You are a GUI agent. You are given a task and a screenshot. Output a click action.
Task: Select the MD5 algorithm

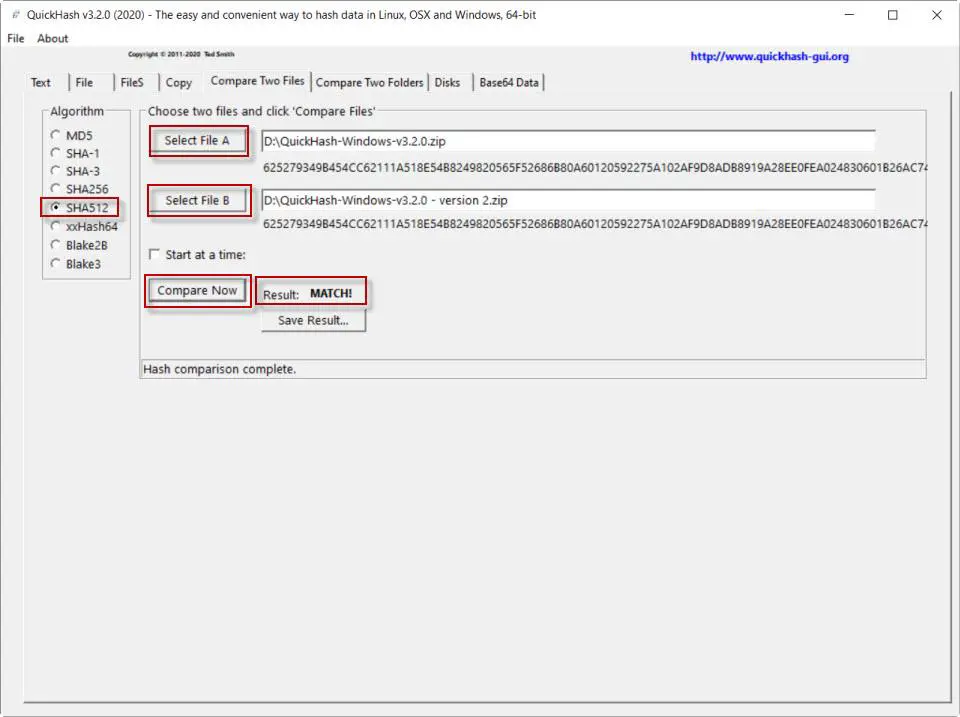pyautogui.click(x=72, y=135)
